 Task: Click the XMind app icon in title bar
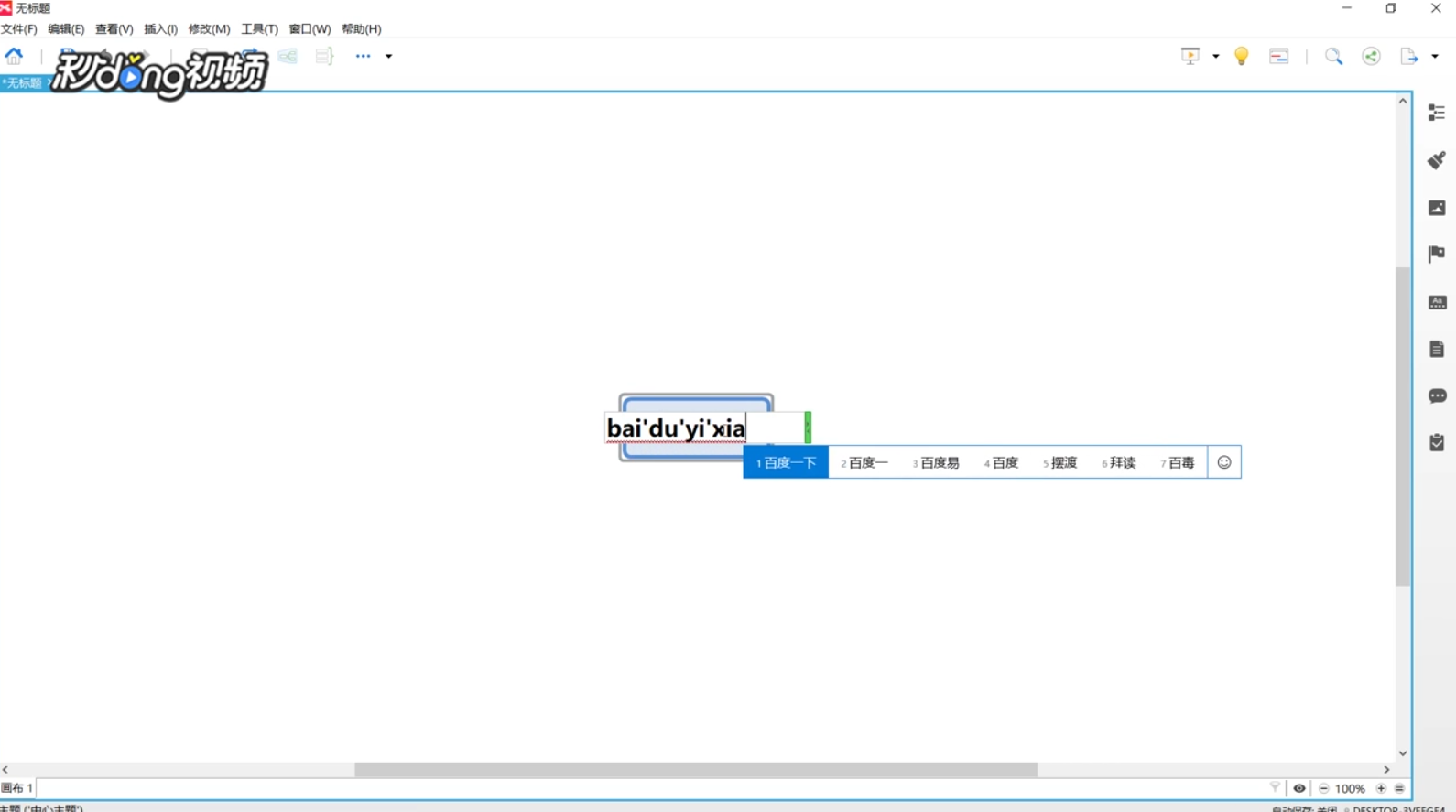pos(6,7)
